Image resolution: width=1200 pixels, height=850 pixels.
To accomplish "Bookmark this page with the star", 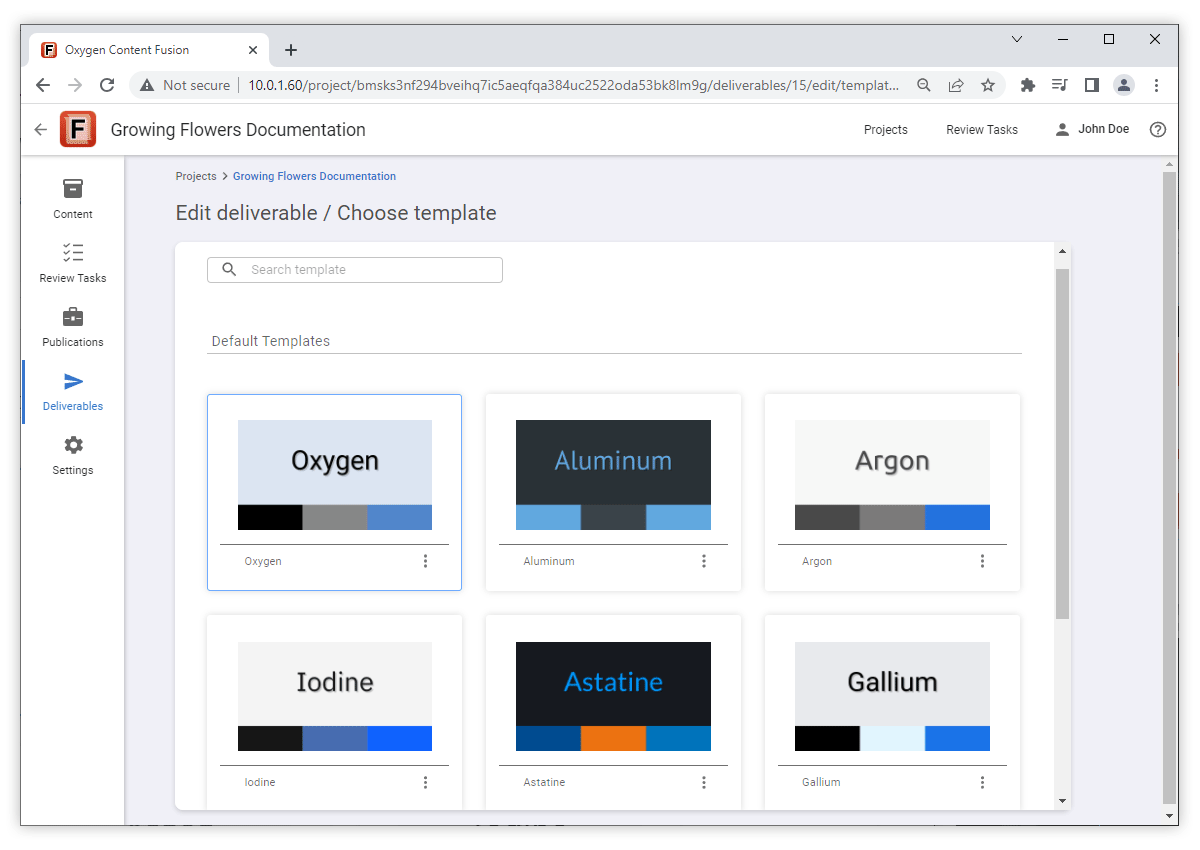I will tap(988, 85).
